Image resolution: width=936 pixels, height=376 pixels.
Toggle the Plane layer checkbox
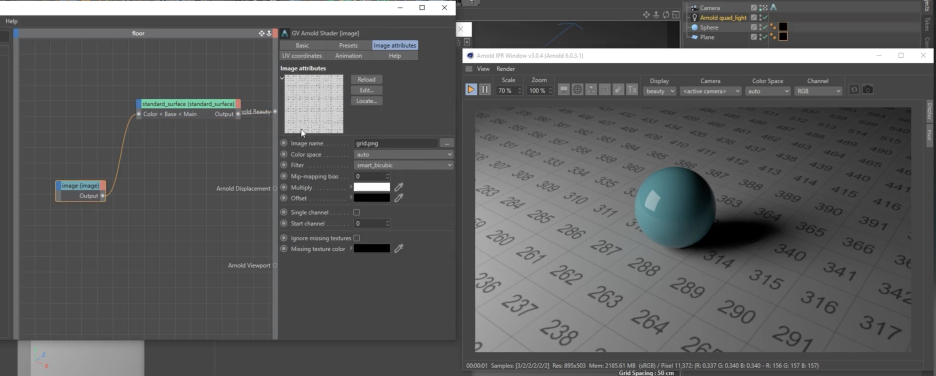(x=754, y=36)
